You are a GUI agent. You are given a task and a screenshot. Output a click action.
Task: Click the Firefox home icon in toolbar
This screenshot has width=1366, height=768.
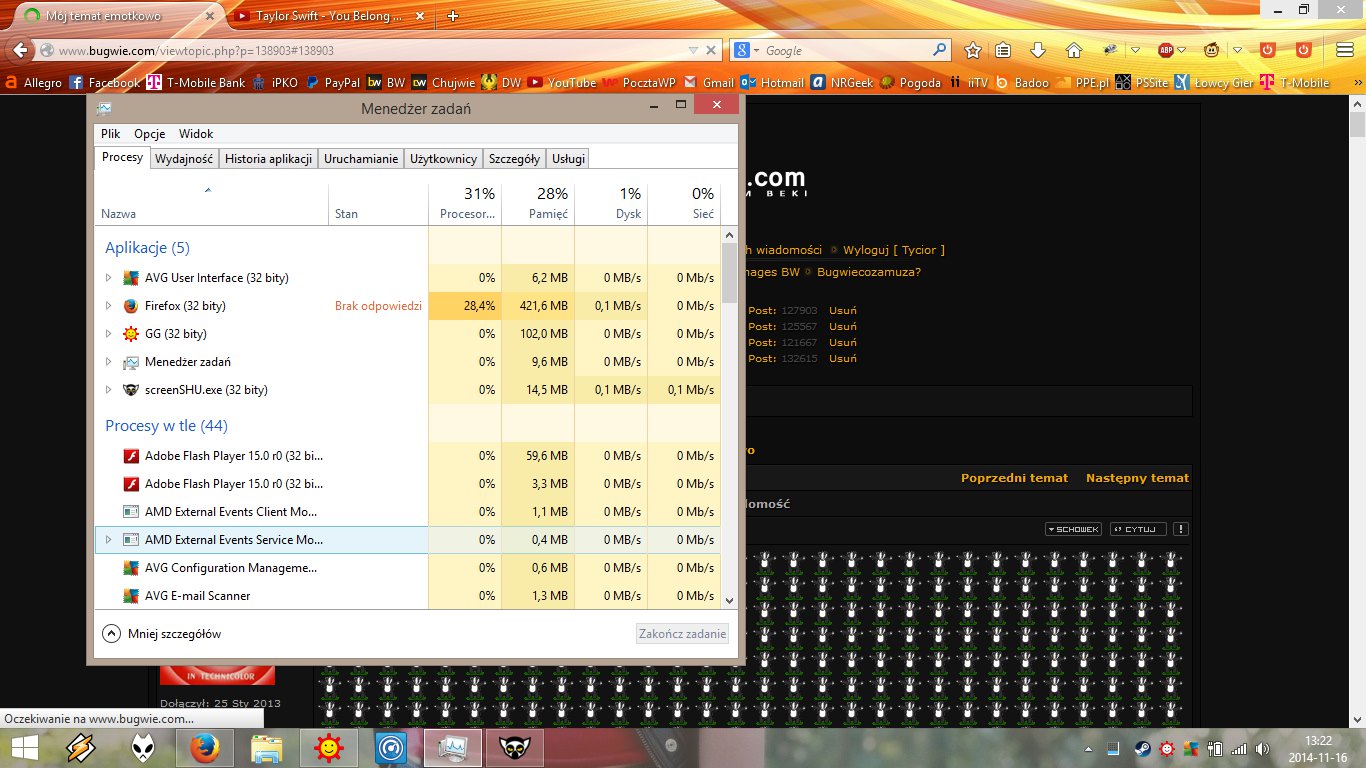click(1074, 50)
